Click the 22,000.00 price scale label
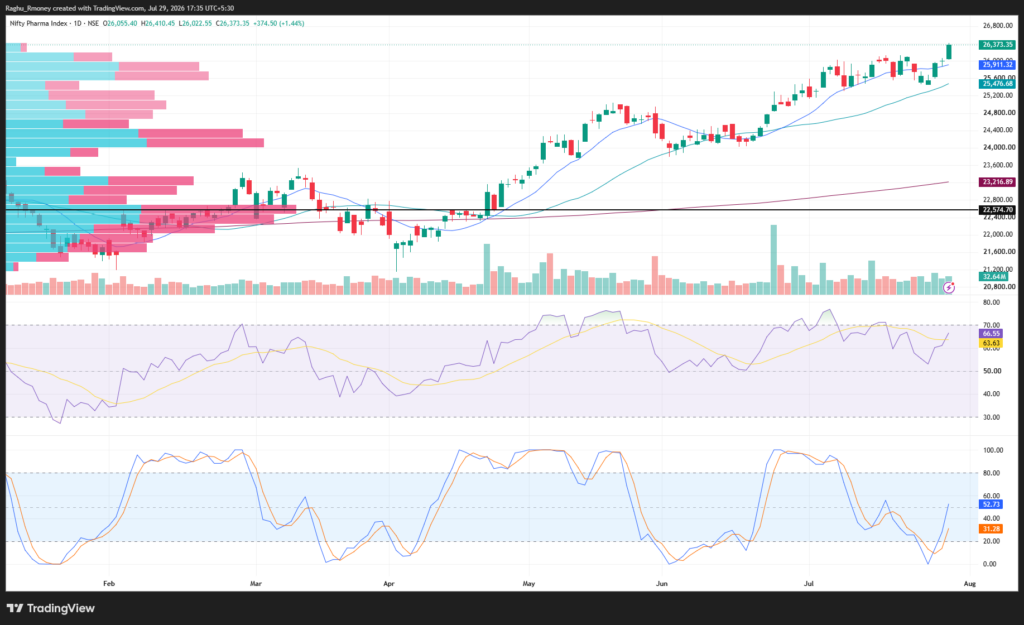The height and width of the screenshot is (625, 1024). pyautogui.click(x=998, y=234)
